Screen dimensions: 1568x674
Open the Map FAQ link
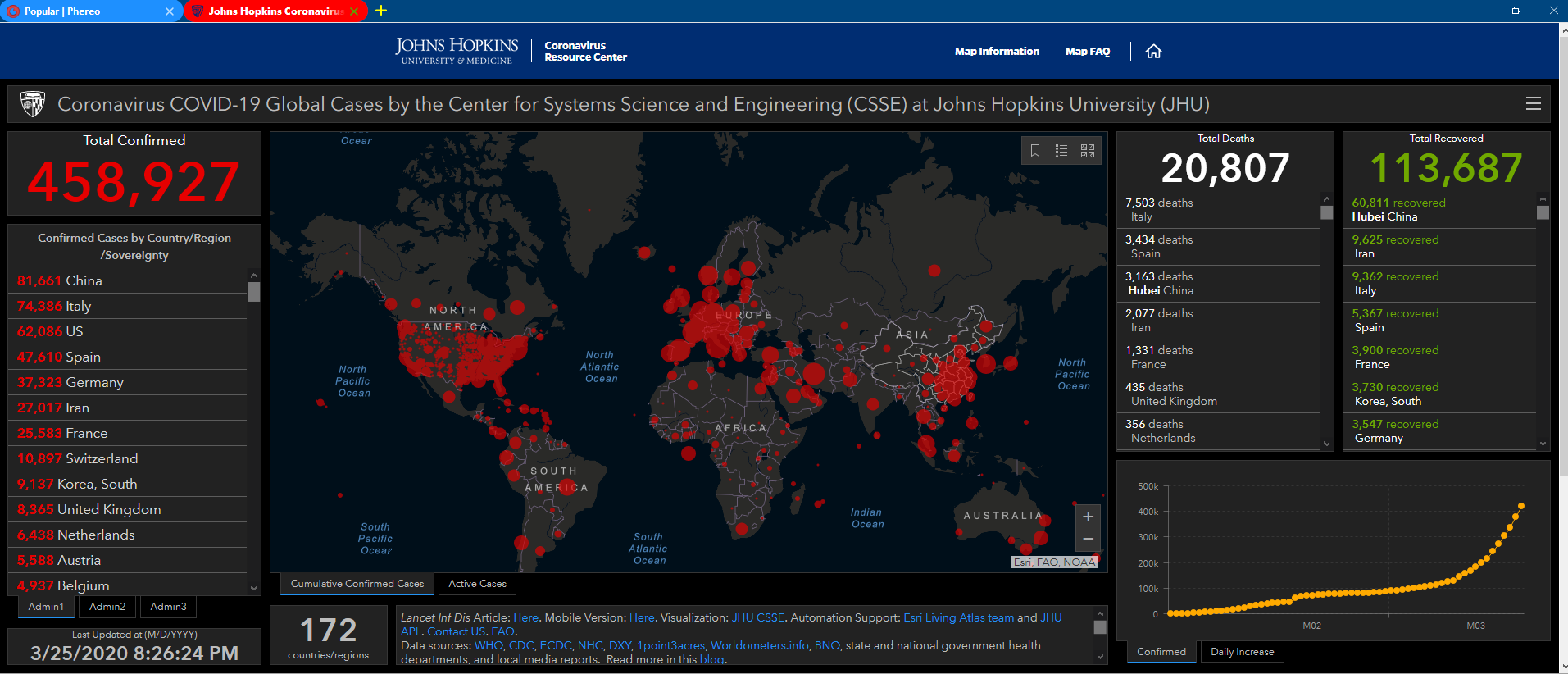pos(1088,52)
